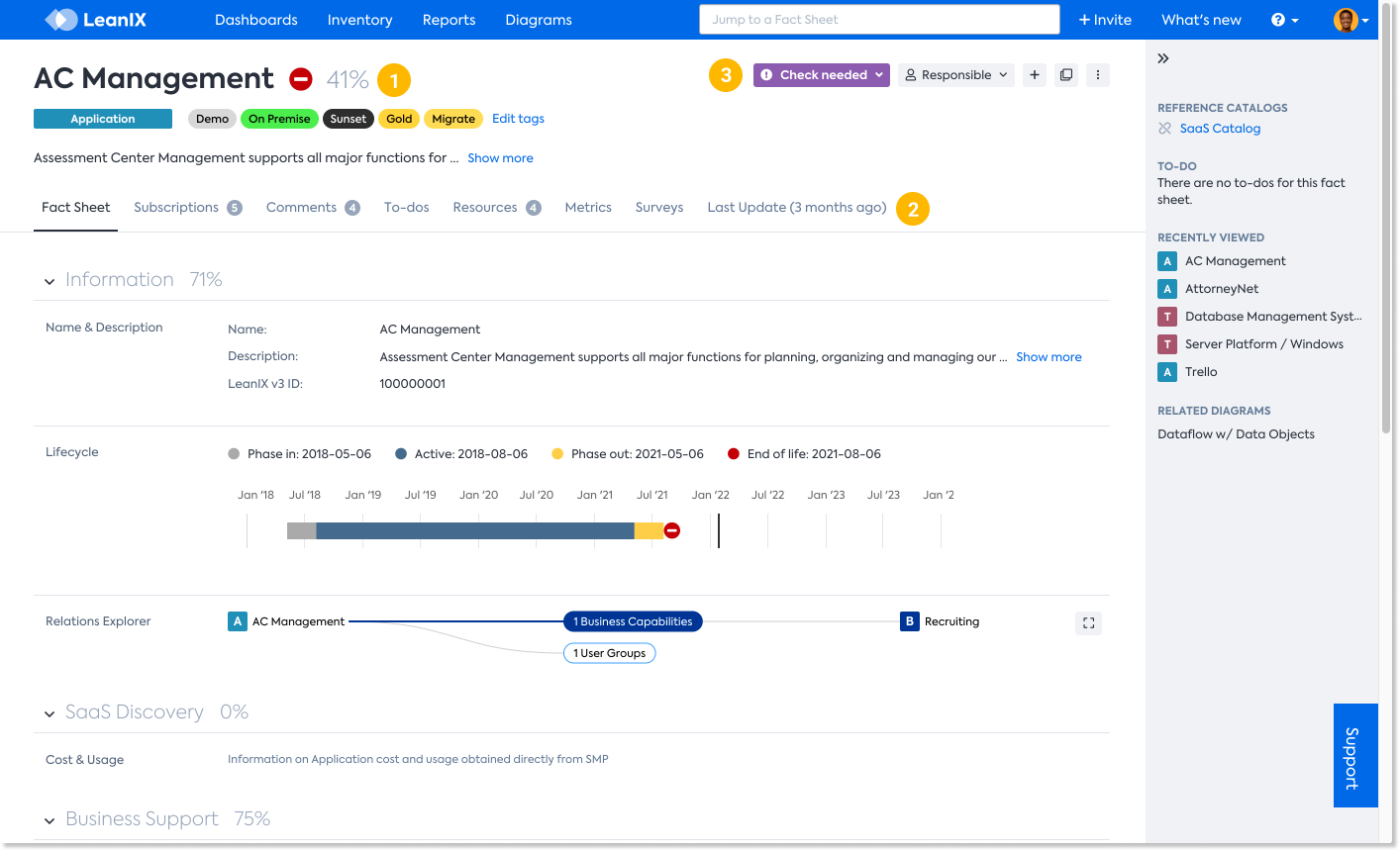Screen dimensions: 1400x851
Task: Open the Inventory menu
Action: click(359, 20)
